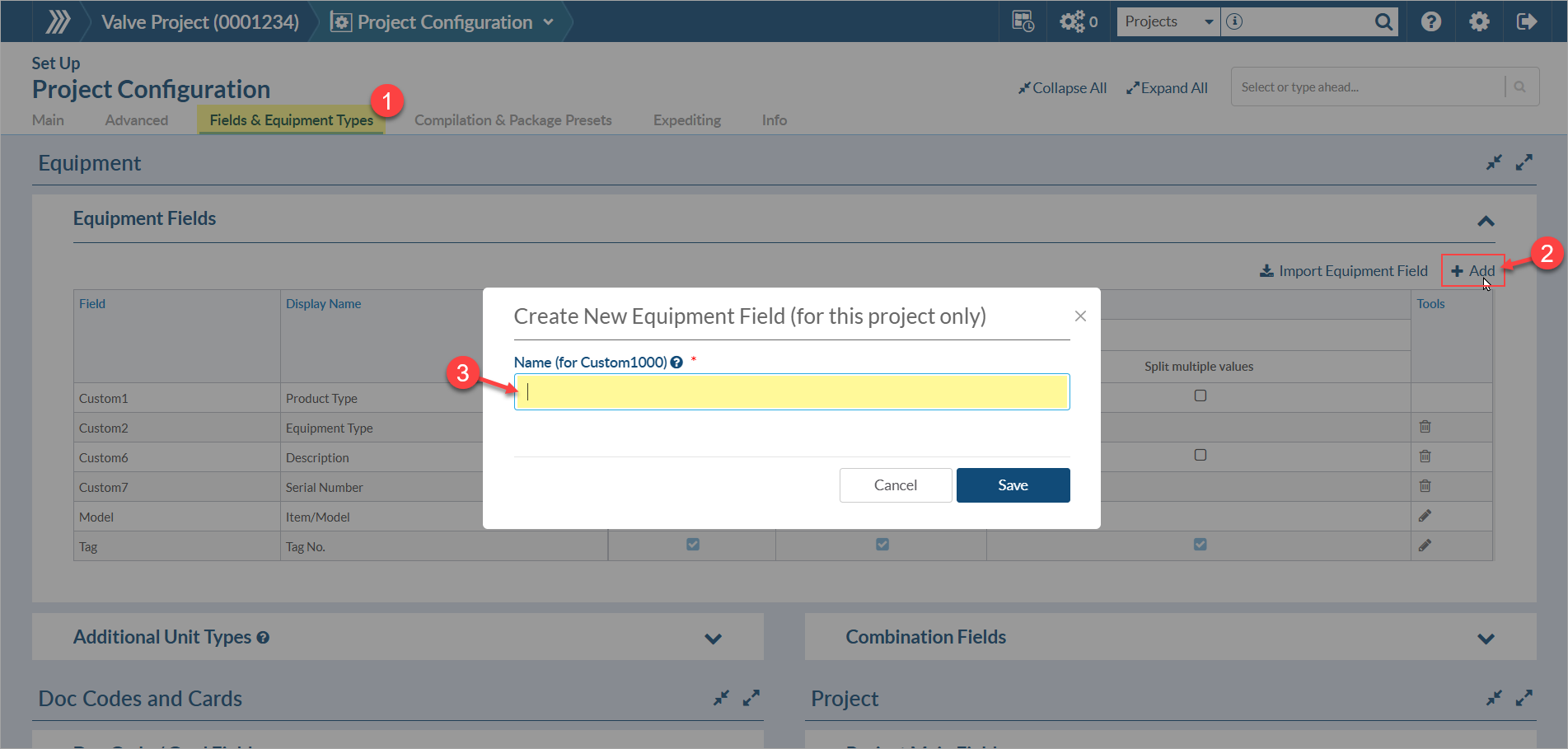The height and width of the screenshot is (749, 1568).
Task: Click the pencil edit icon for Model row
Action: point(1425,516)
